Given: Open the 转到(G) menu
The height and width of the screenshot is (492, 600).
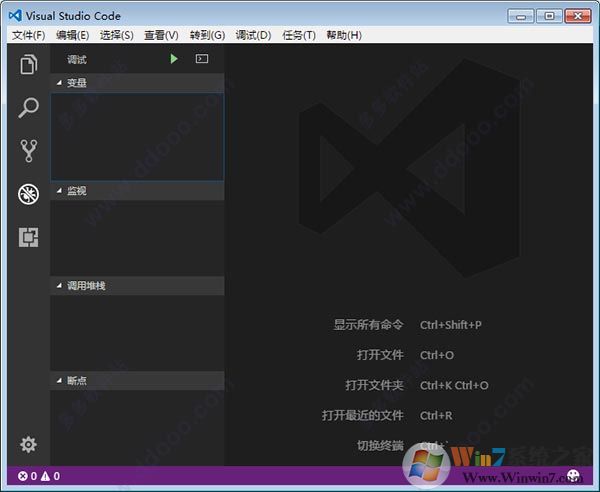Looking at the screenshot, I should click(207, 36).
